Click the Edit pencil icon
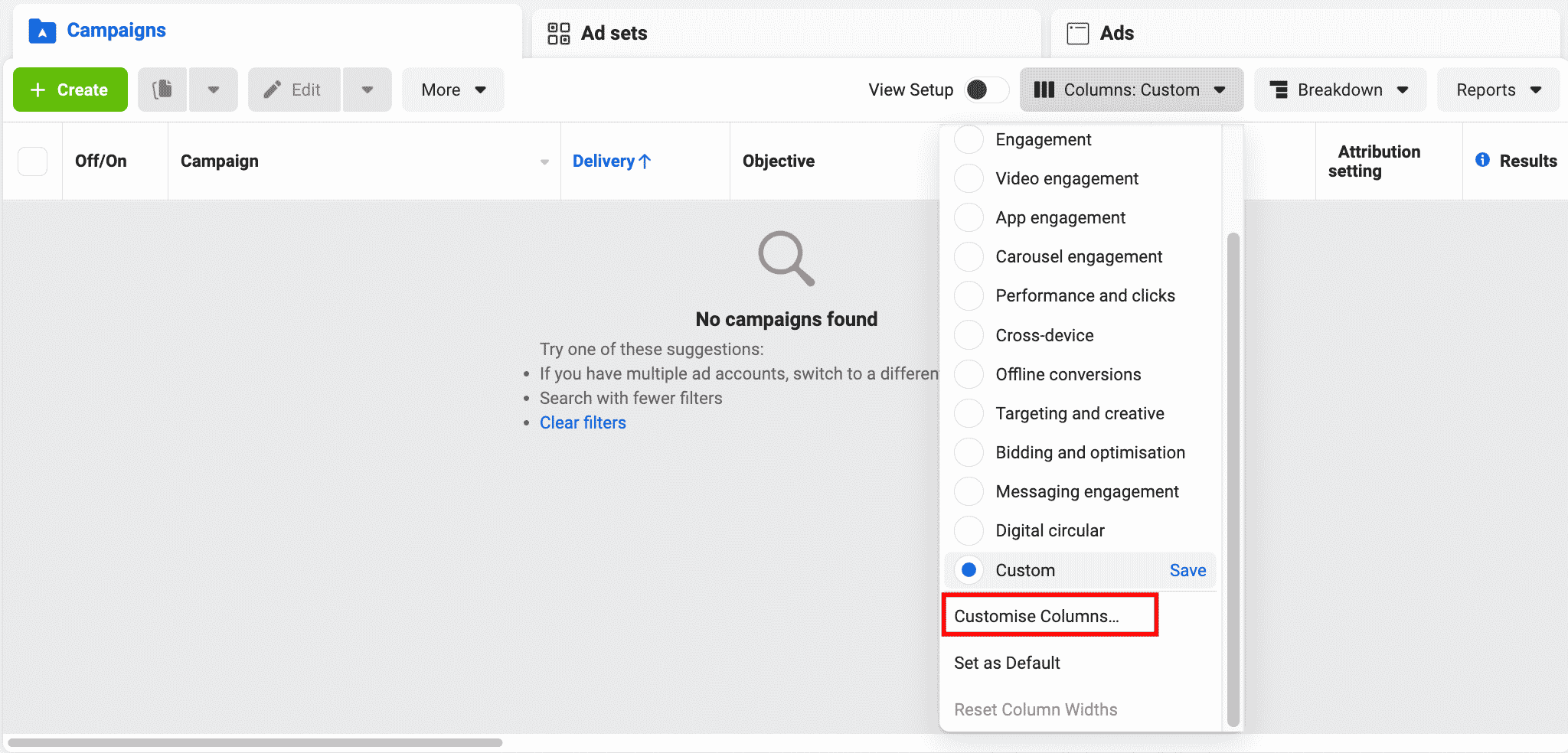Viewport: 1568px width, 753px height. [x=273, y=90]
